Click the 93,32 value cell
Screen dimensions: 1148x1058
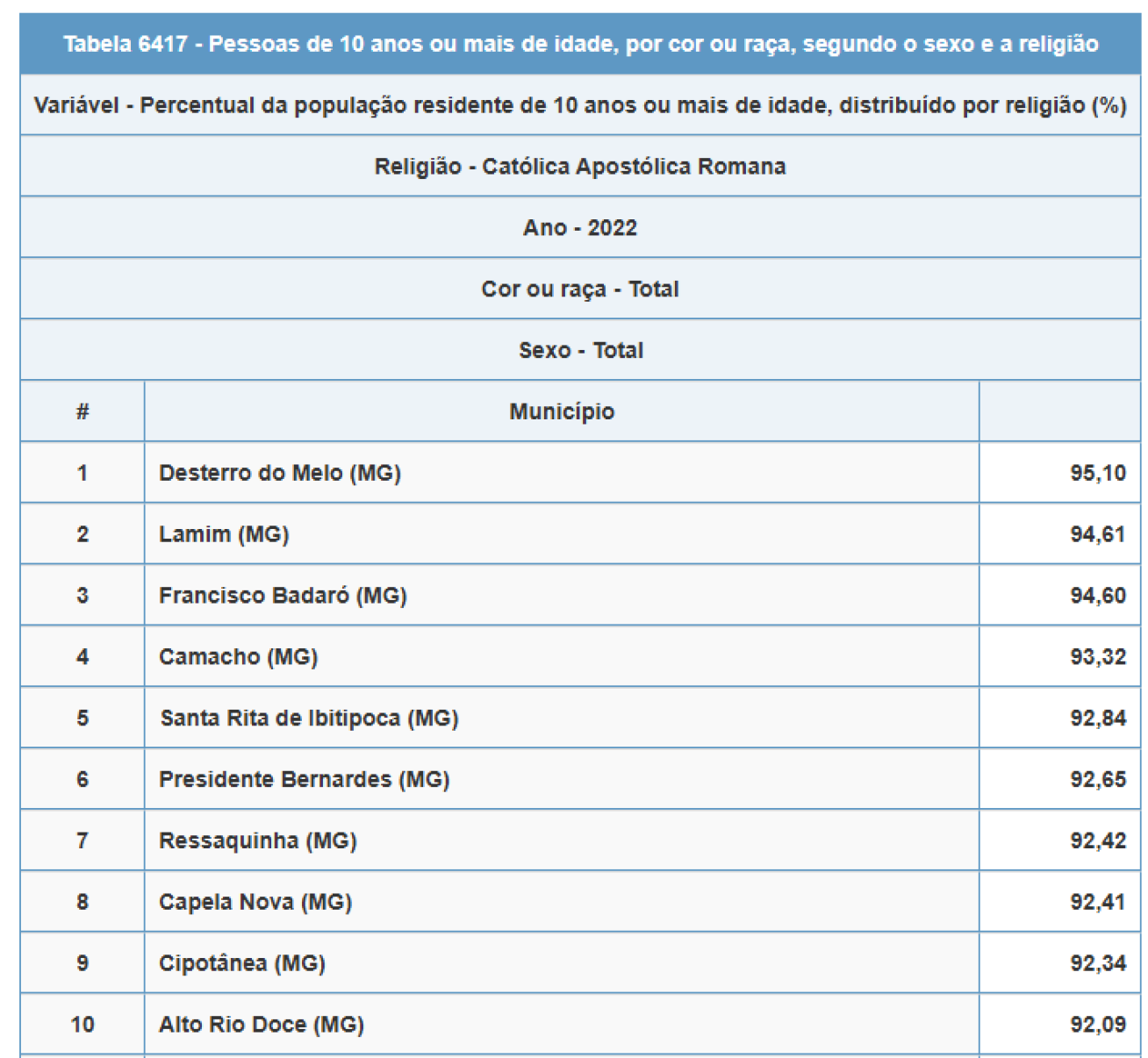(1097, 657)
